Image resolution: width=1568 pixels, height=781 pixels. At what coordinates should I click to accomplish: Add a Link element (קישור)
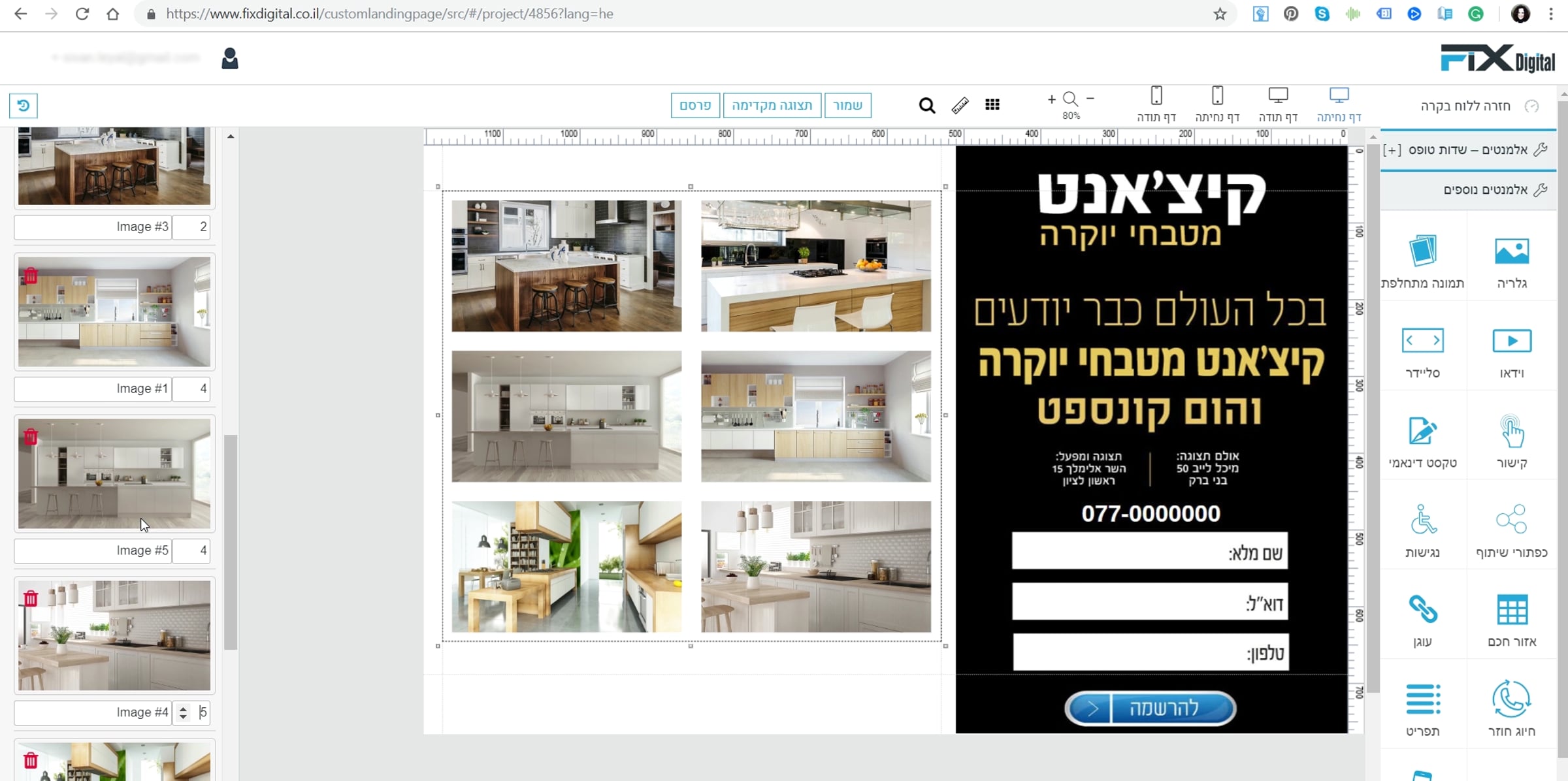point(1511,441)
